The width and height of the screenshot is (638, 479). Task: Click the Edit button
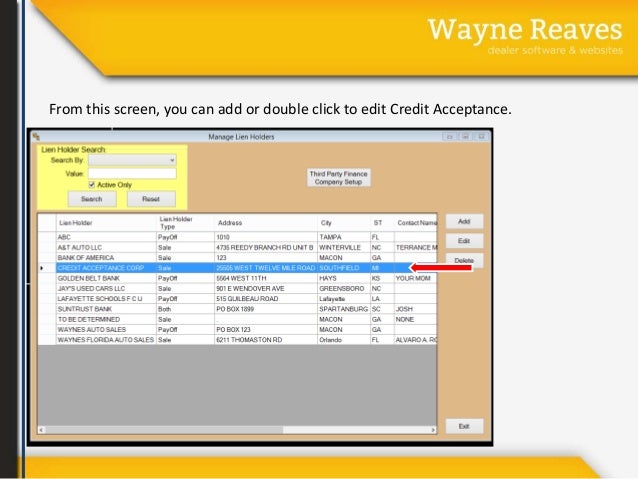pos(464,241)
